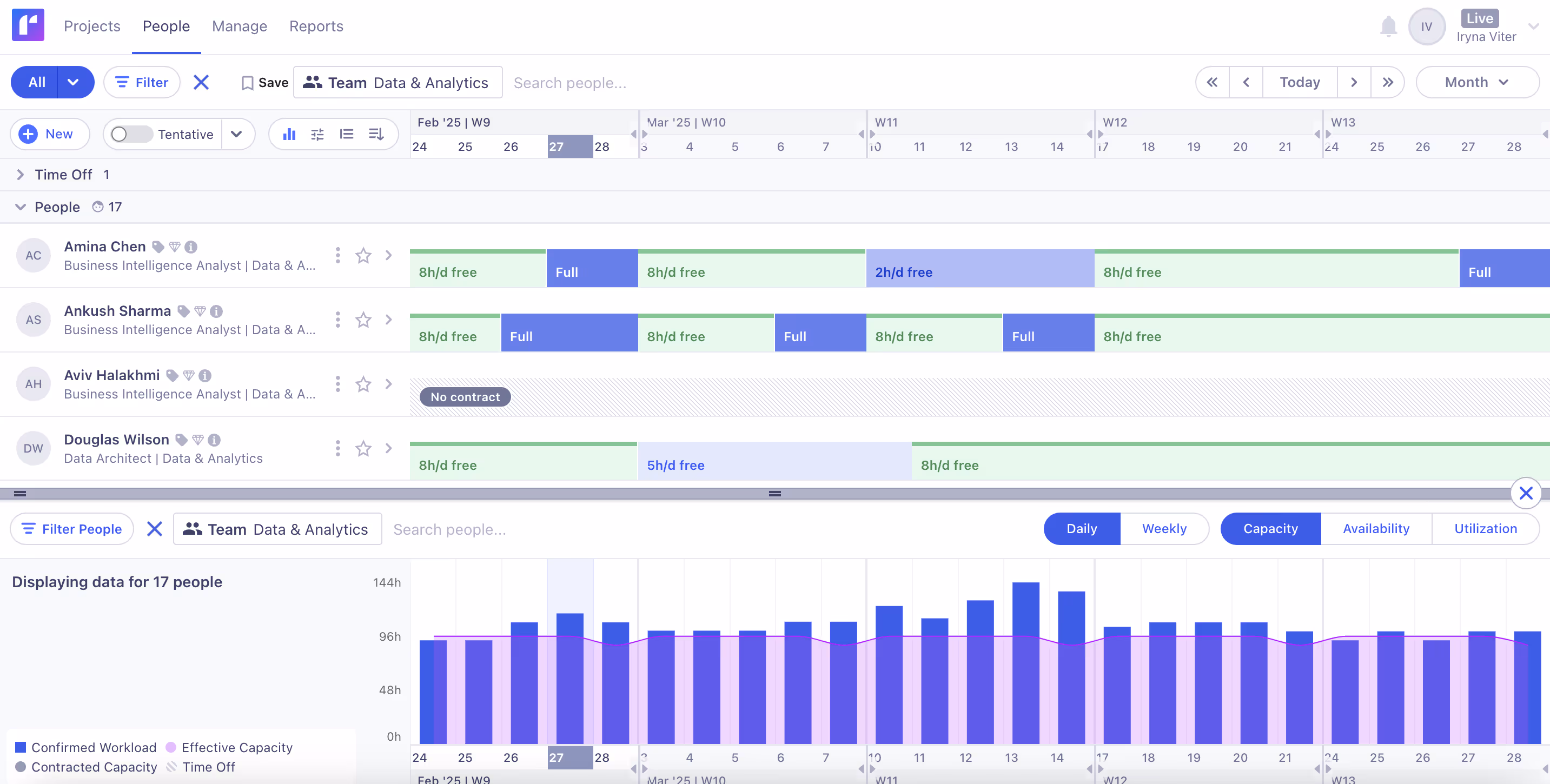The width and height of the screenshot is (1550, 784).
Task: Click the Filter People button
Action: click(71, 529)
